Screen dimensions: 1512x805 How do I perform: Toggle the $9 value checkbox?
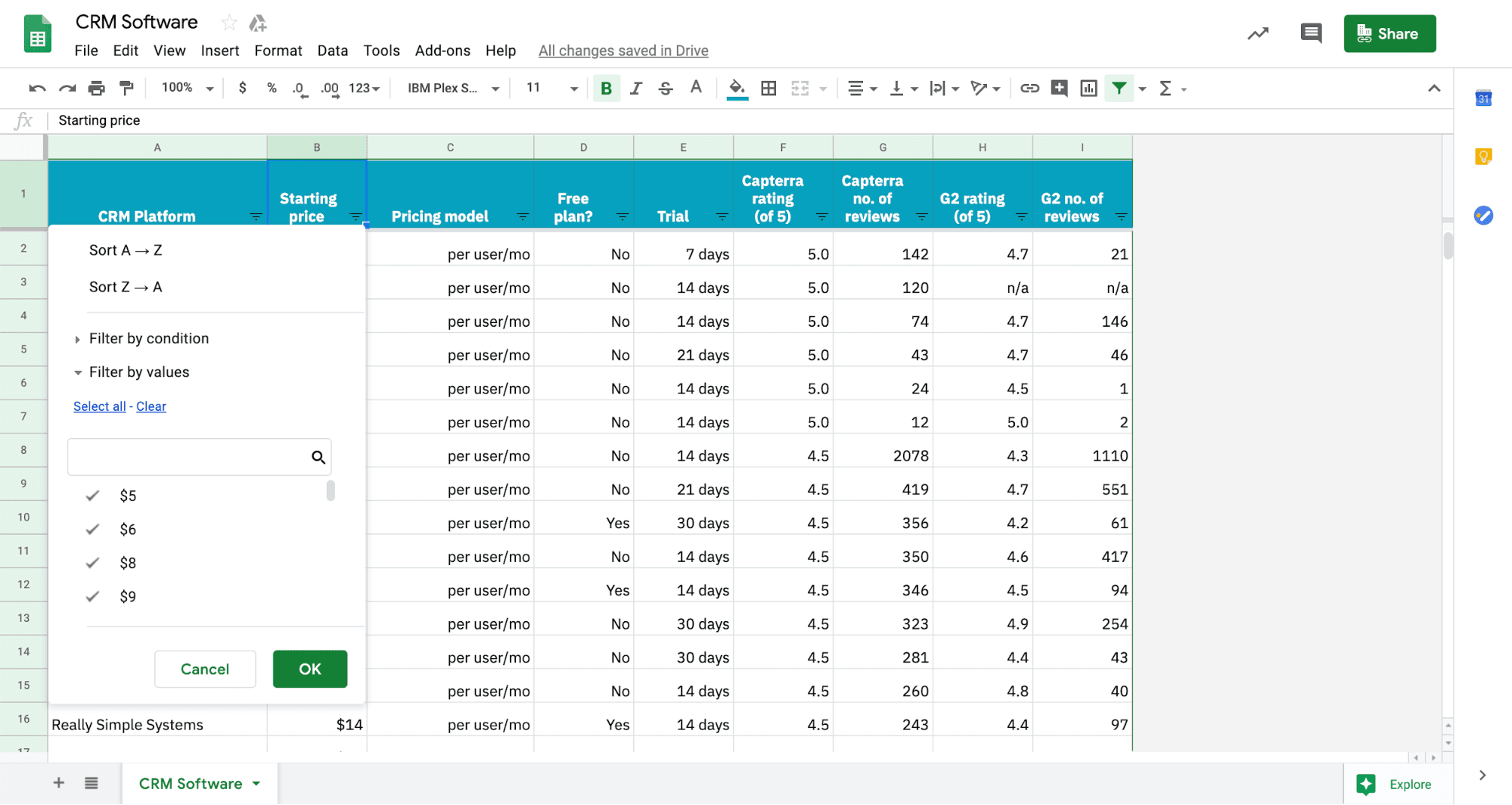click(x=93, y=596)
